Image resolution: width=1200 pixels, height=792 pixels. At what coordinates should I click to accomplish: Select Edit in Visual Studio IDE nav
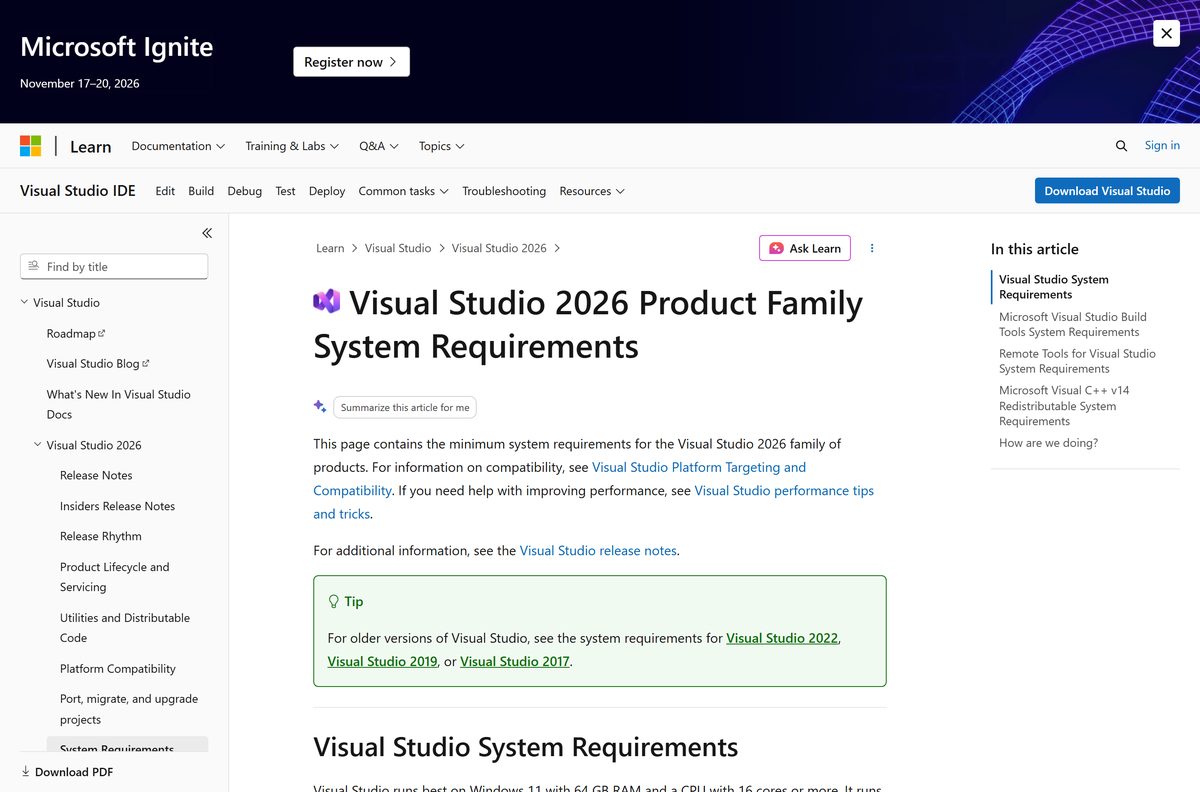click(x=165, y=191)
